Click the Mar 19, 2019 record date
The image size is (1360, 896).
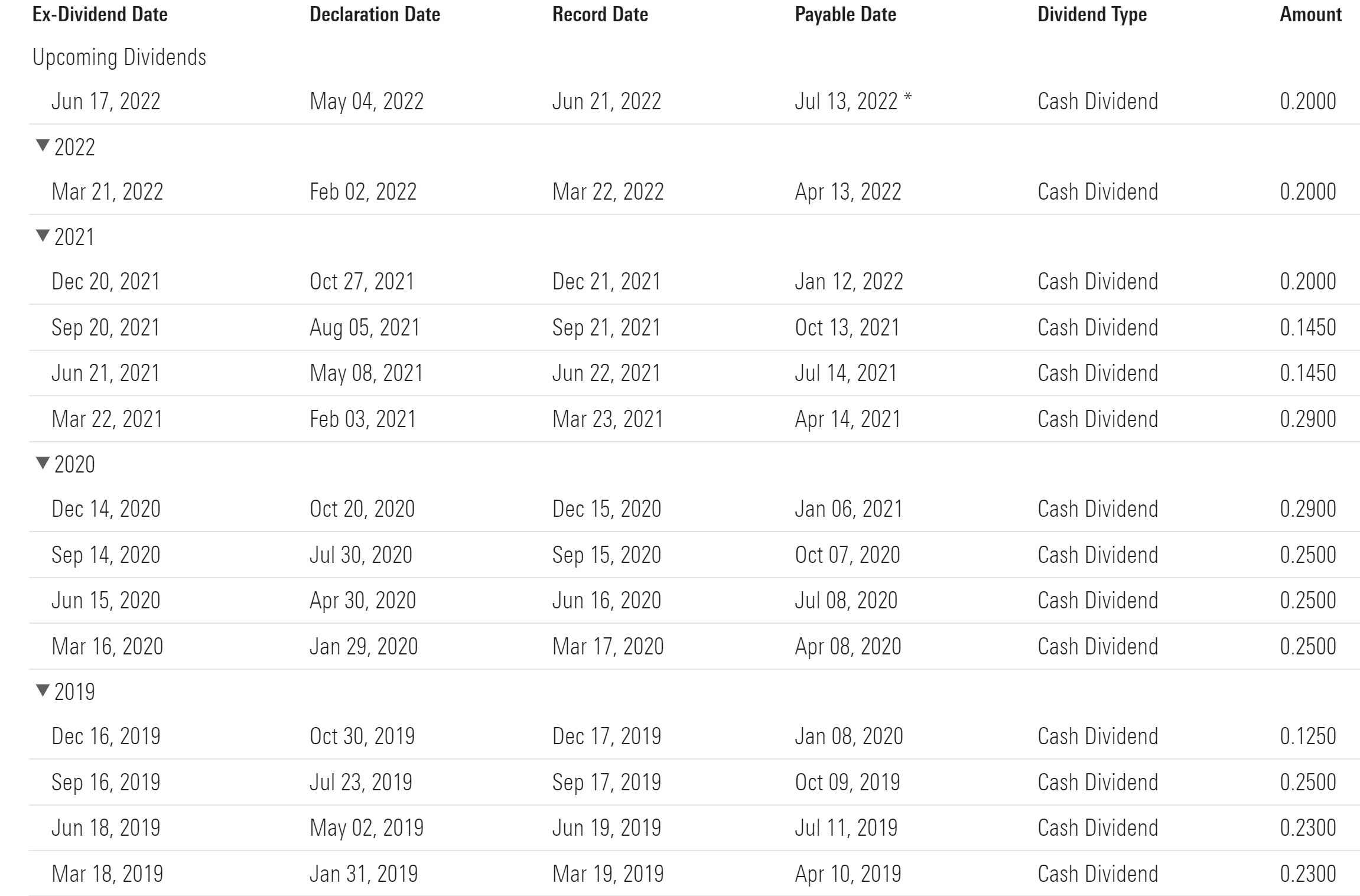click(x=607, y=874)
